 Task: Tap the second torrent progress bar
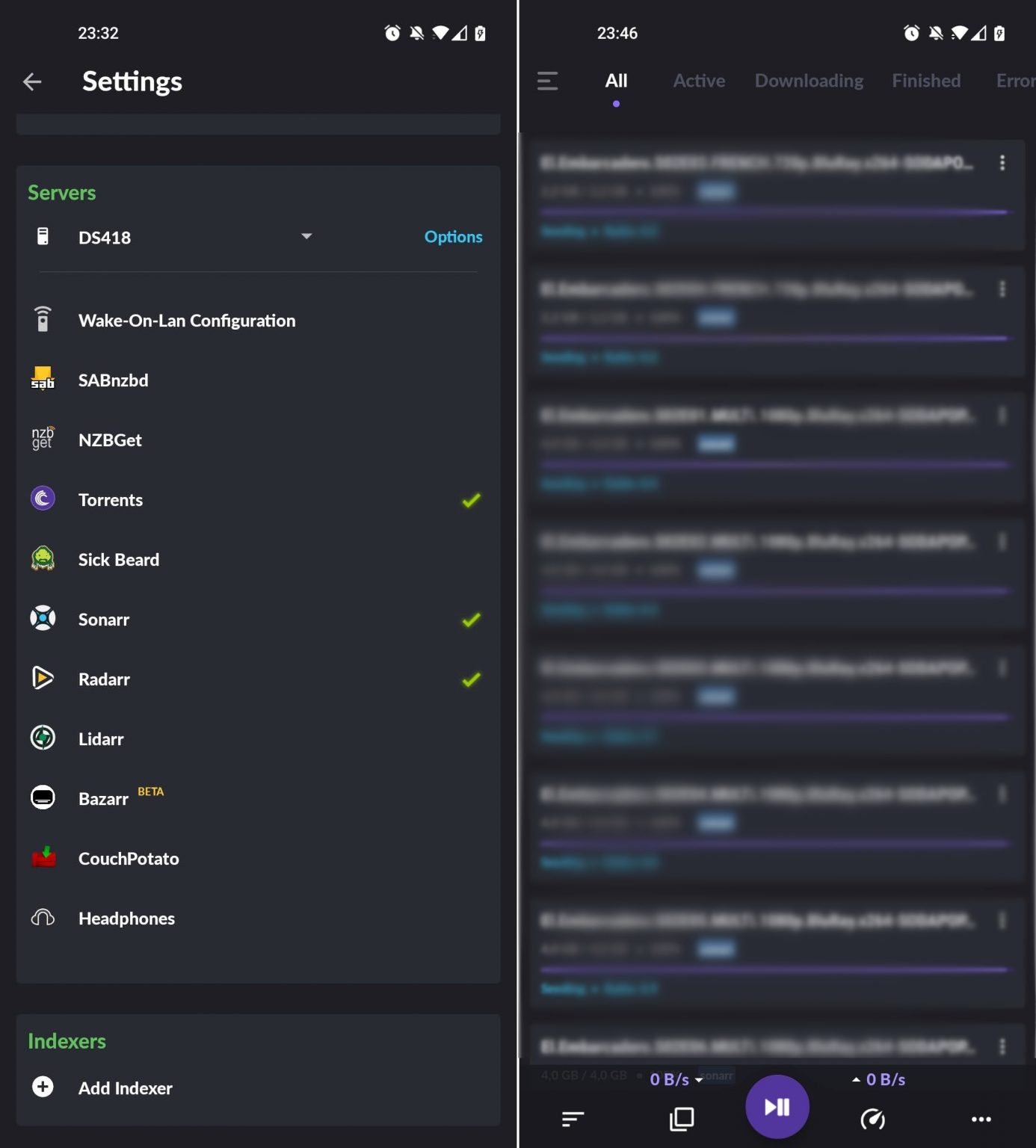coord(774,339)
